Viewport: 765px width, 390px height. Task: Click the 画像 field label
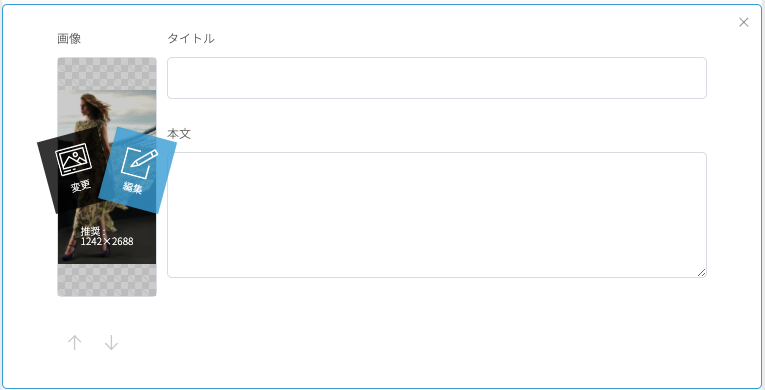coord(69,39)
